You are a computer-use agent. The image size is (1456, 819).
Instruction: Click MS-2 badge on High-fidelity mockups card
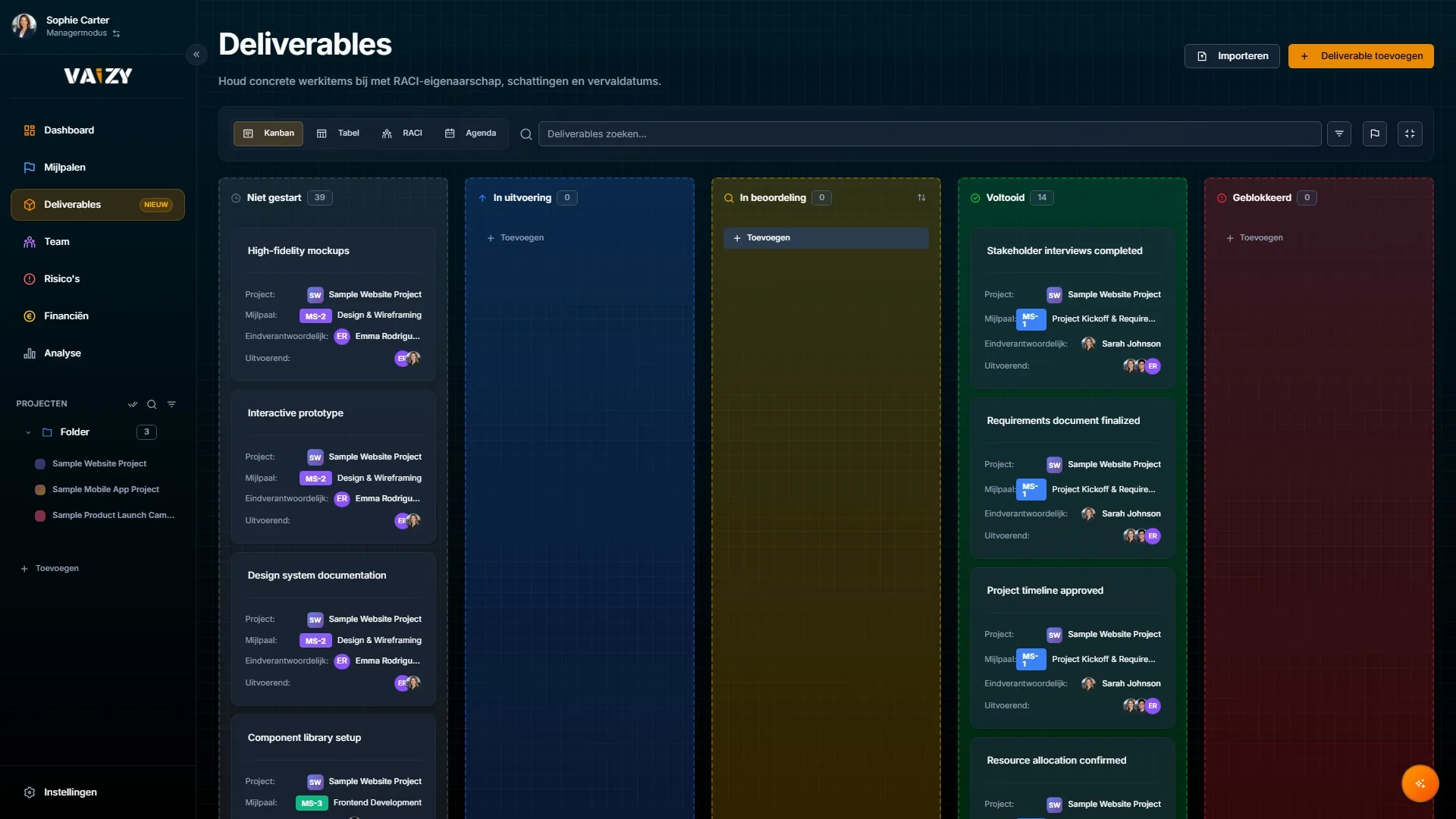tap(315, 316)
